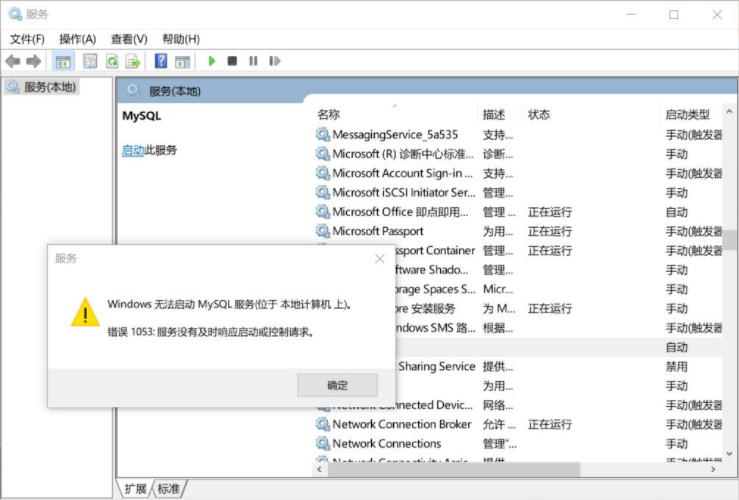Toggle the action pane toolbar icon
The image size is (739, 500).
(x=182, y=61)
